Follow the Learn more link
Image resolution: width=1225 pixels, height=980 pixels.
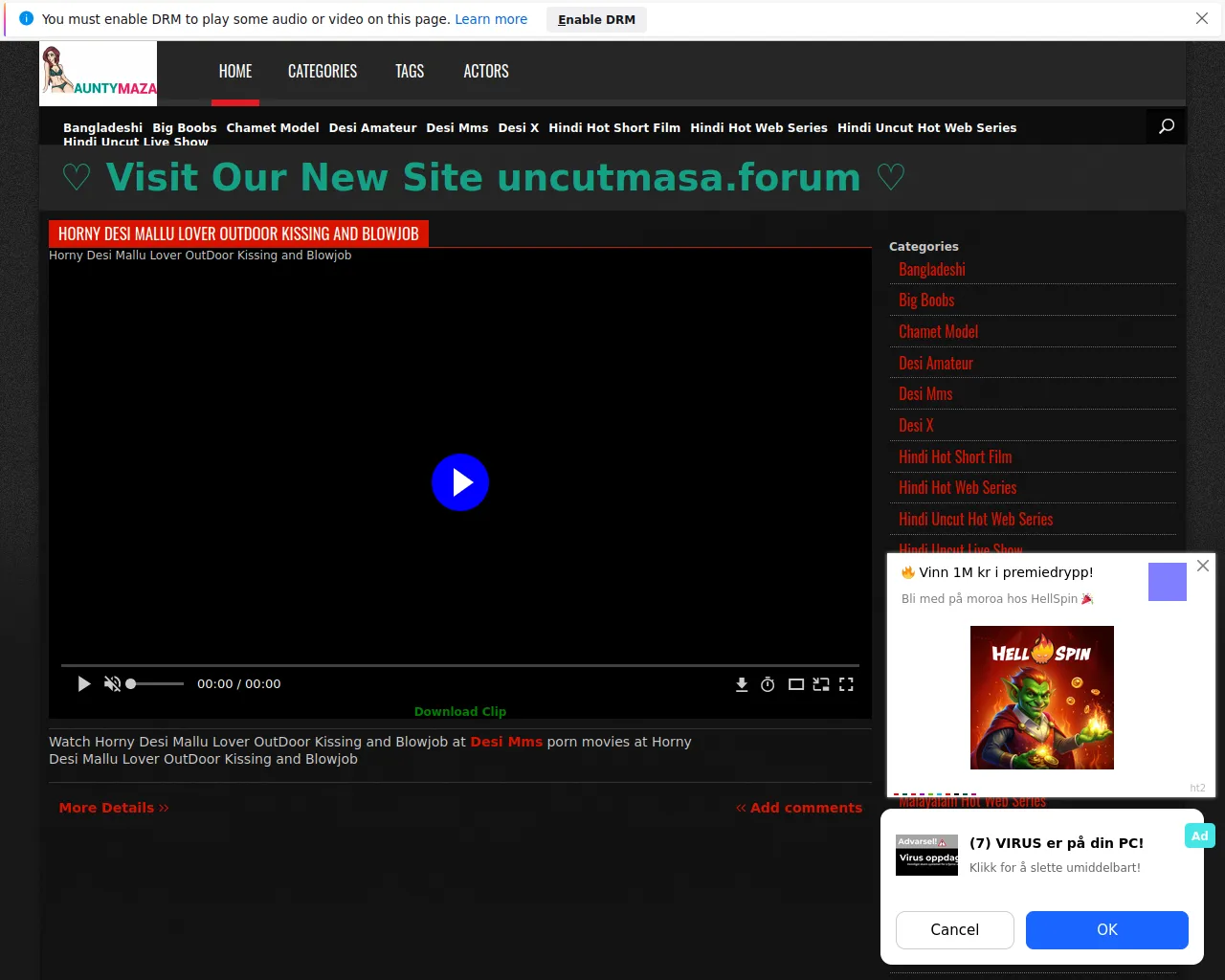pyautogui.click(x=491, y=19)
